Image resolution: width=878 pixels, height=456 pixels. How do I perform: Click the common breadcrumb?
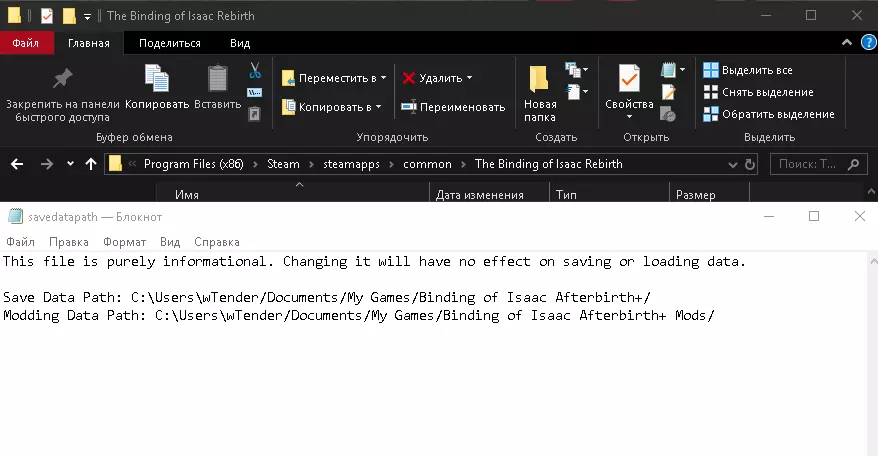pyautogui.click(x=427, y=164)
